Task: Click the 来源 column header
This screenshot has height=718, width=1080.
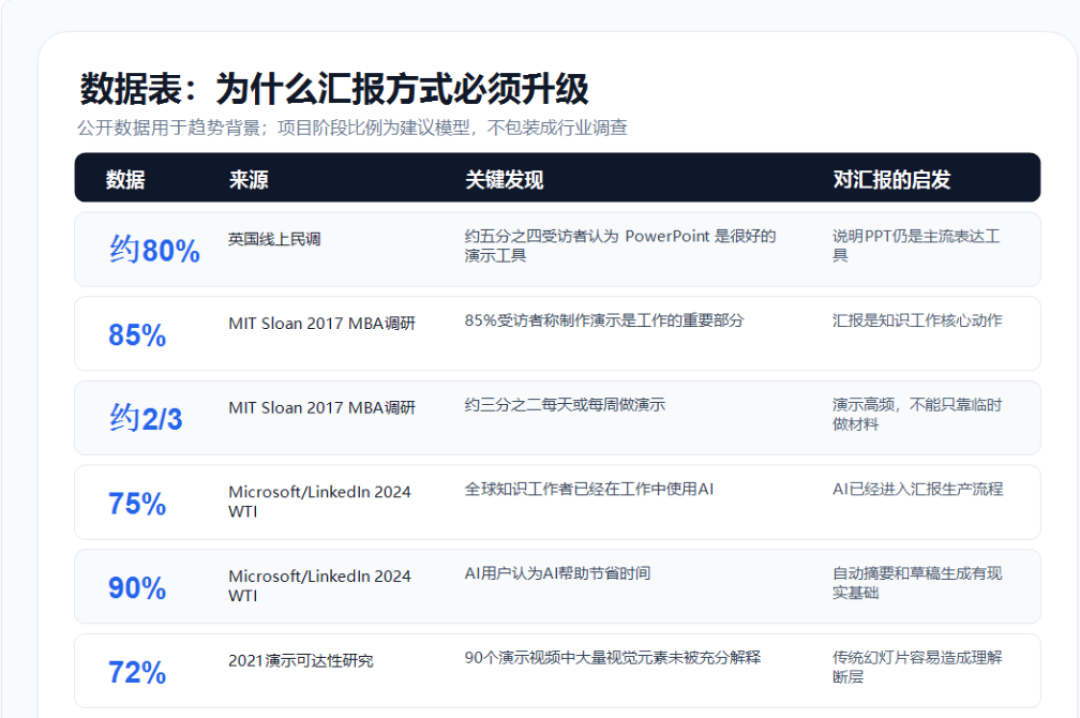Action: coord(248,180)
